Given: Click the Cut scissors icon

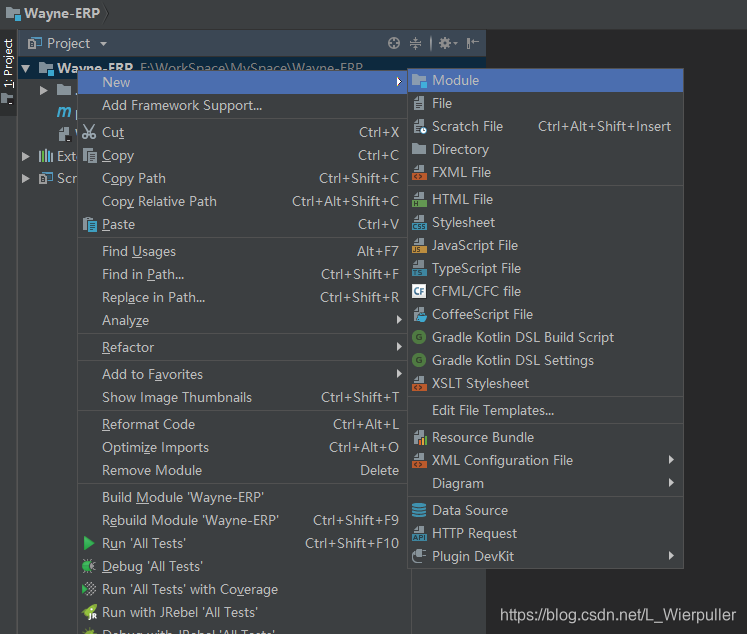Looking at the screenshot, I should (x=89, y=132).
